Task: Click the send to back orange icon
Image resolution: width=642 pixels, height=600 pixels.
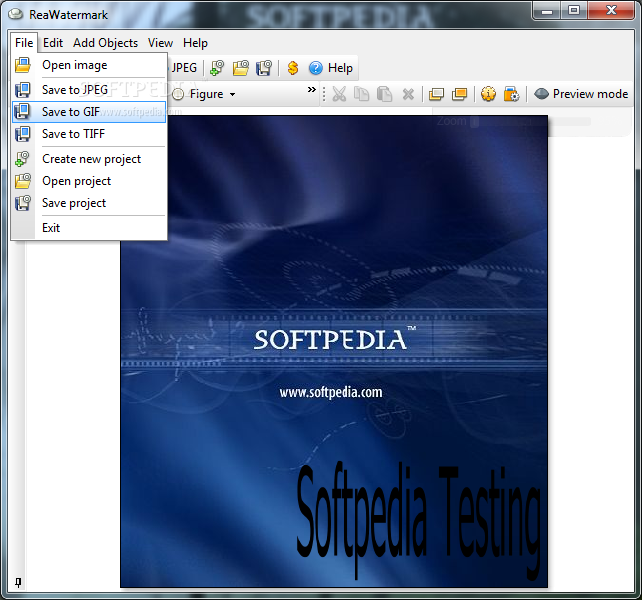Action: click(459, 94)
